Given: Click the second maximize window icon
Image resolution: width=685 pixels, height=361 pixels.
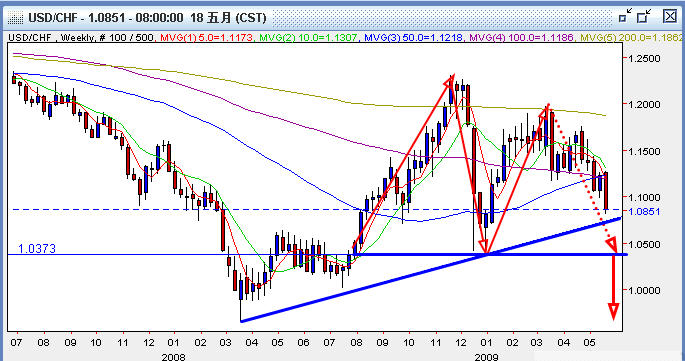Looking at the screenshot, I should tap(644, 16).
